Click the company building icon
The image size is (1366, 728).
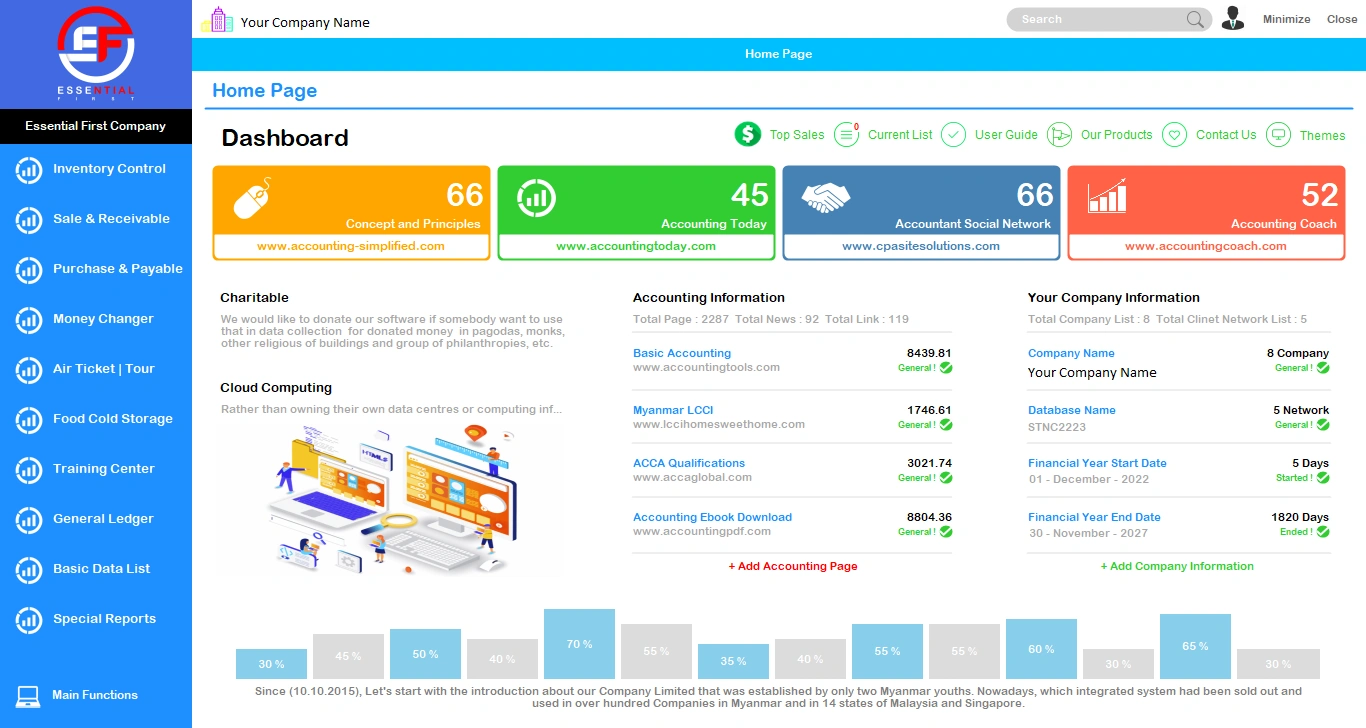click(x=217, y=20)
